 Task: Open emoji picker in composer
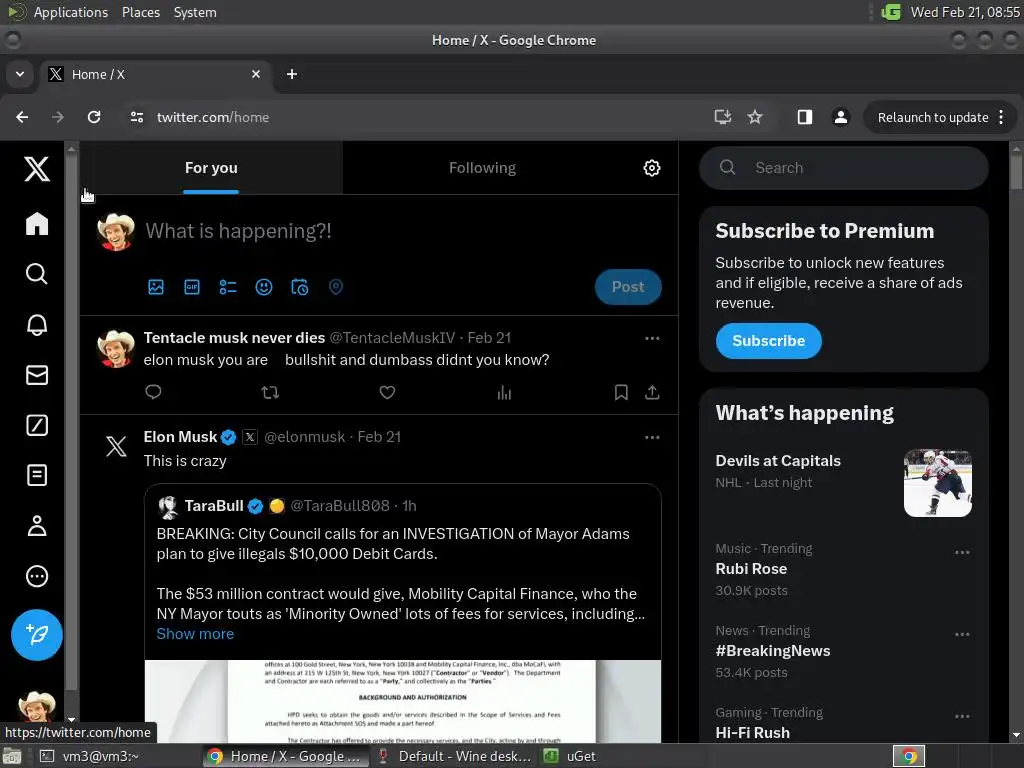264,287
